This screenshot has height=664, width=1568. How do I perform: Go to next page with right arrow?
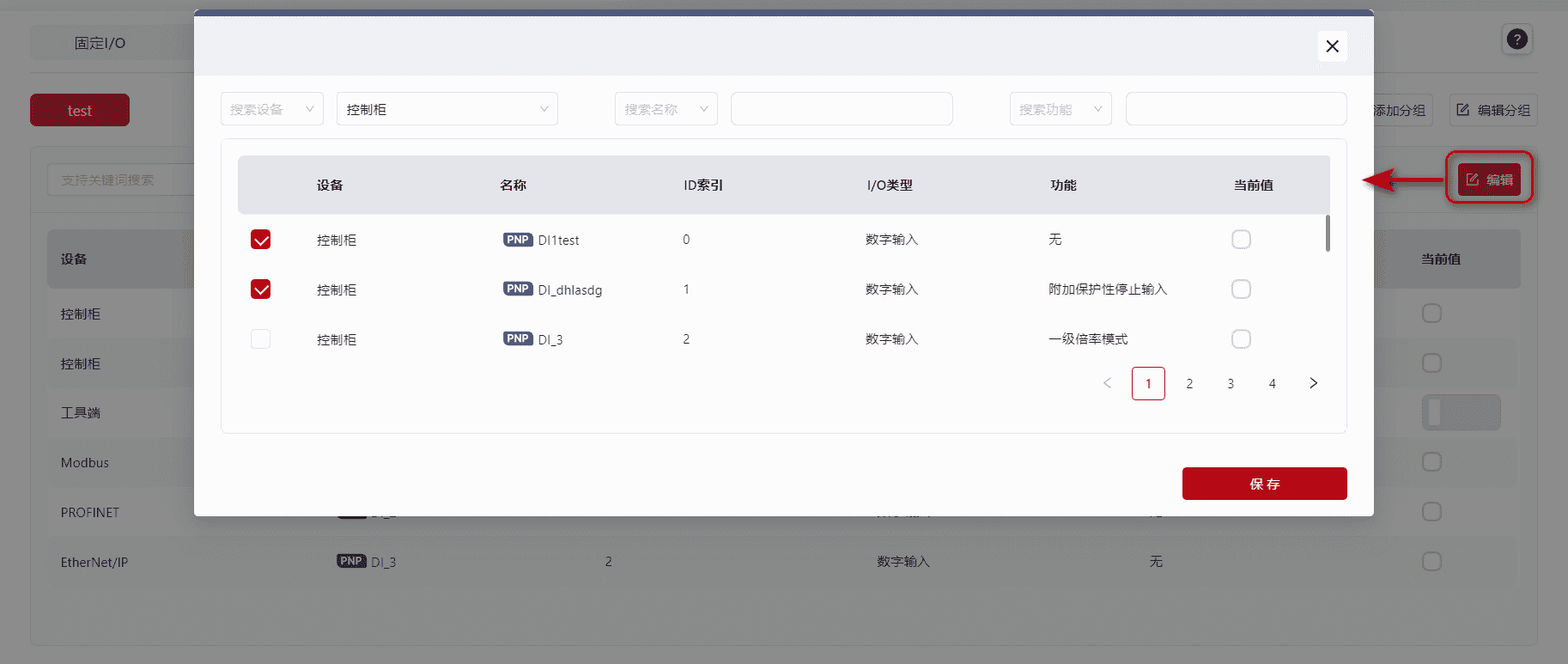pos(1313,383)
